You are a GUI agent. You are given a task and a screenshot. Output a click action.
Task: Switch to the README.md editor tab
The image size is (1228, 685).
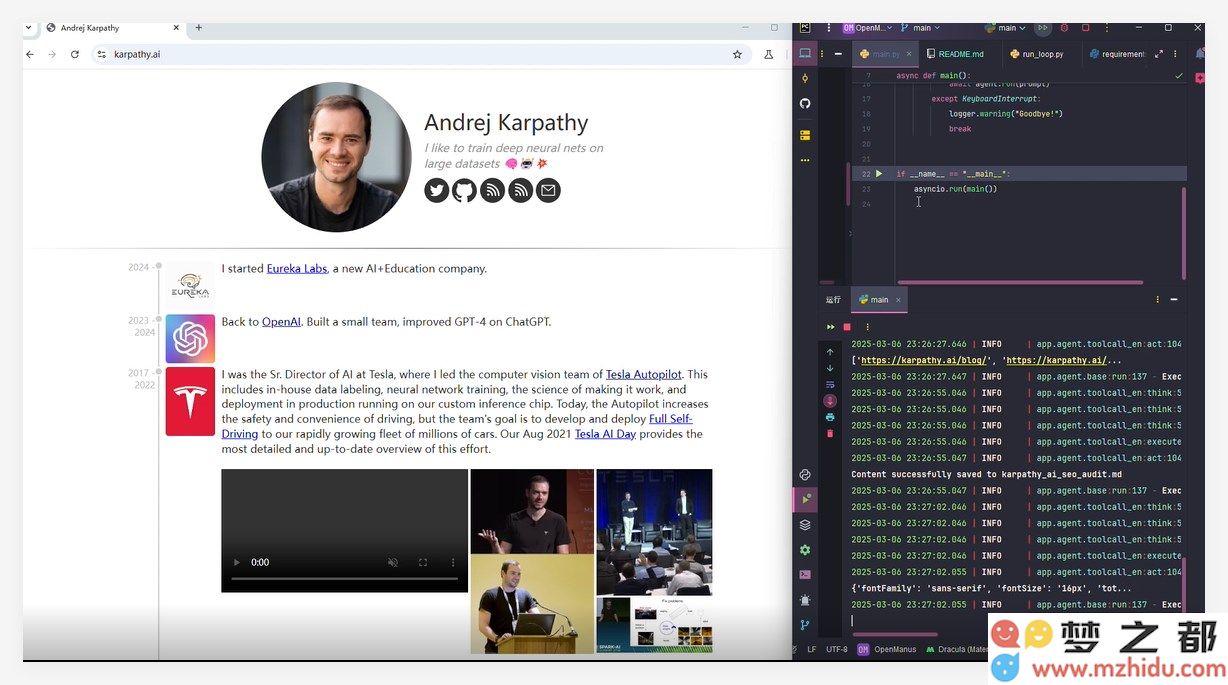click(x=955, y=54)
